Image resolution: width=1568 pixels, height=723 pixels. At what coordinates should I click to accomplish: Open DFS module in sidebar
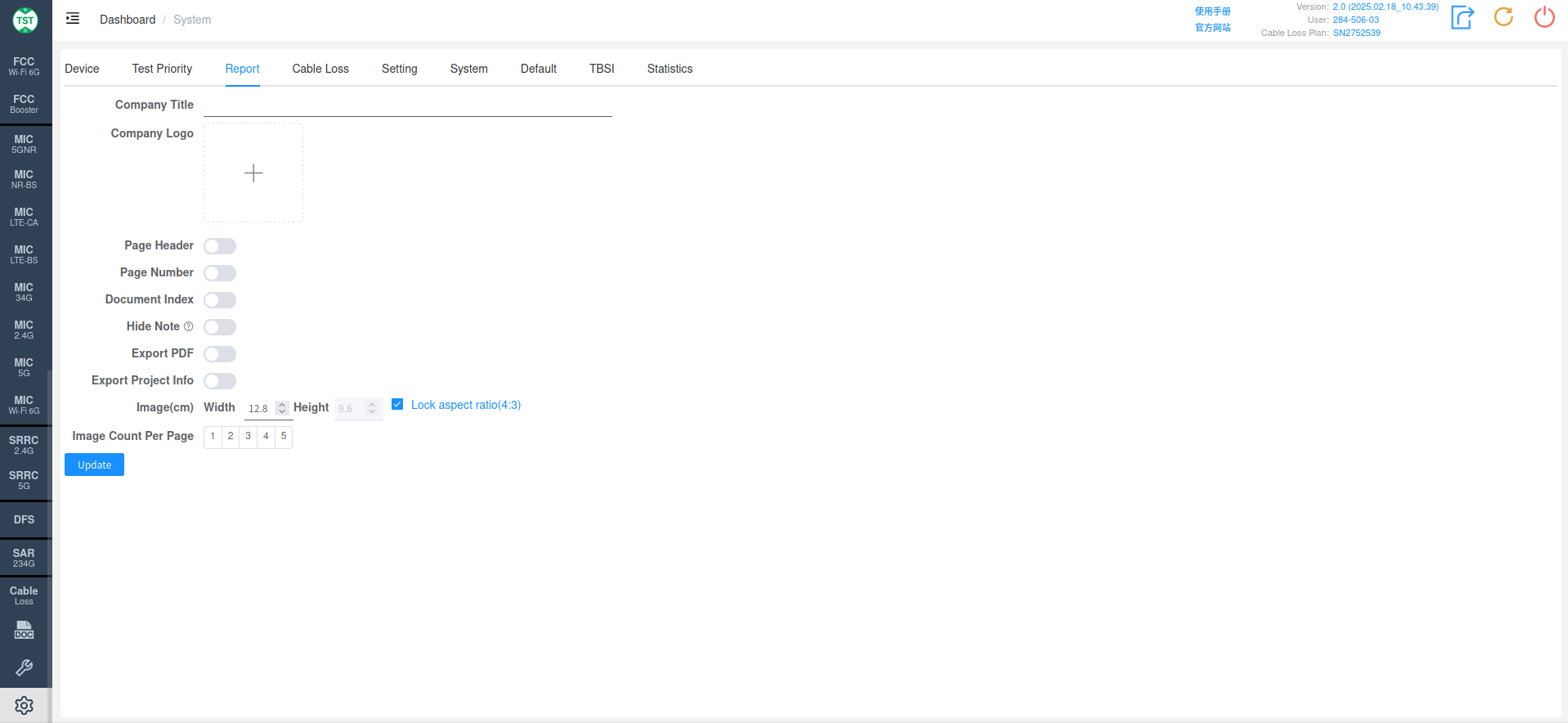pyautogui.click(x=25, y=519)
